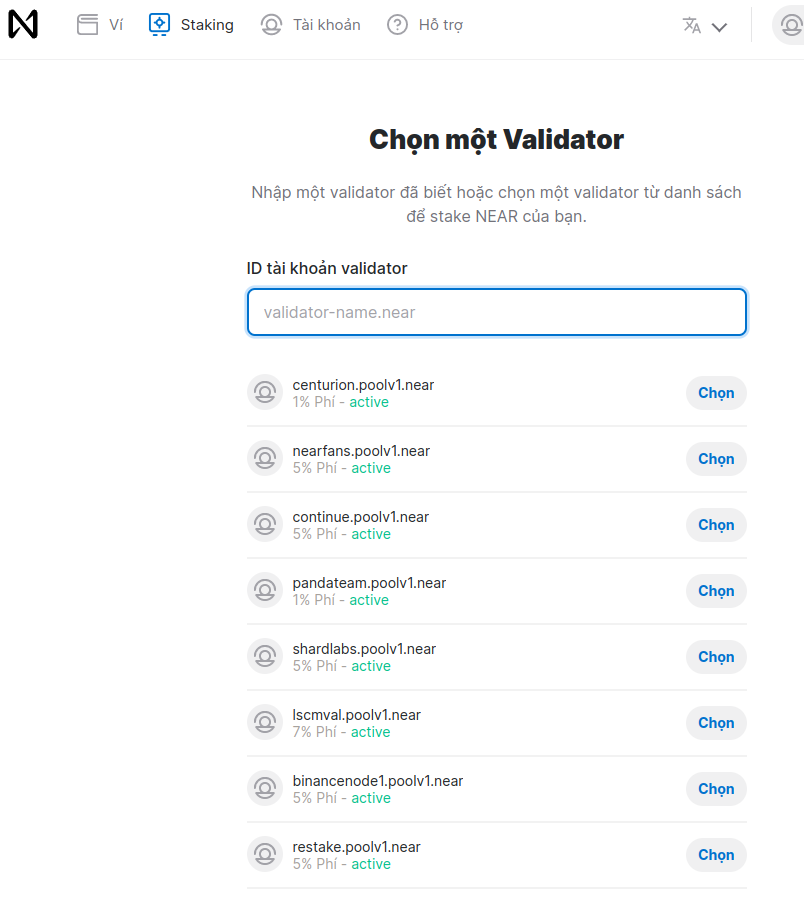Click the NEAR logo icon
Screen dimensions: 804x897
coord(23,25)
